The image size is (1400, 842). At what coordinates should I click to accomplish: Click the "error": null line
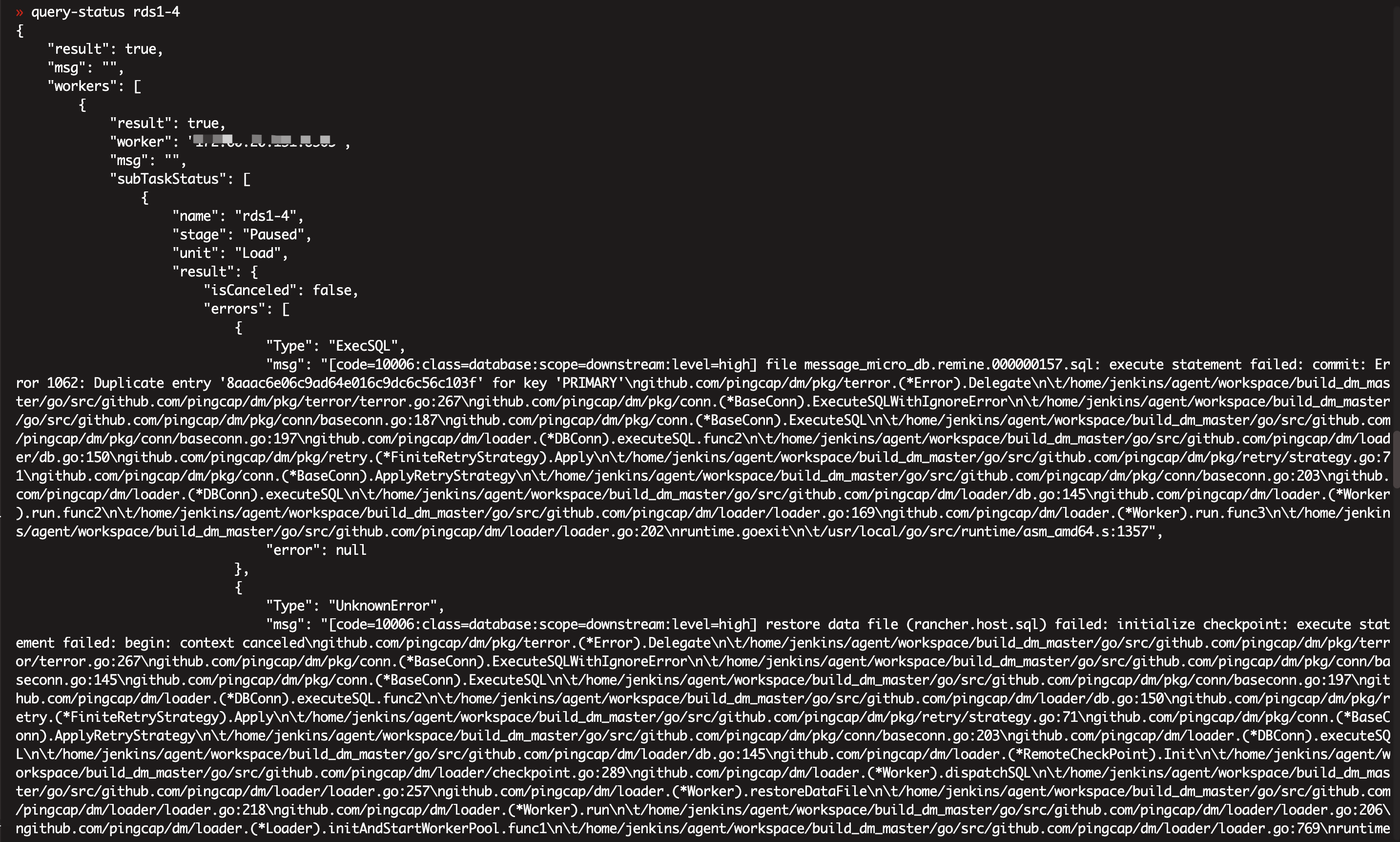(316, 550)
